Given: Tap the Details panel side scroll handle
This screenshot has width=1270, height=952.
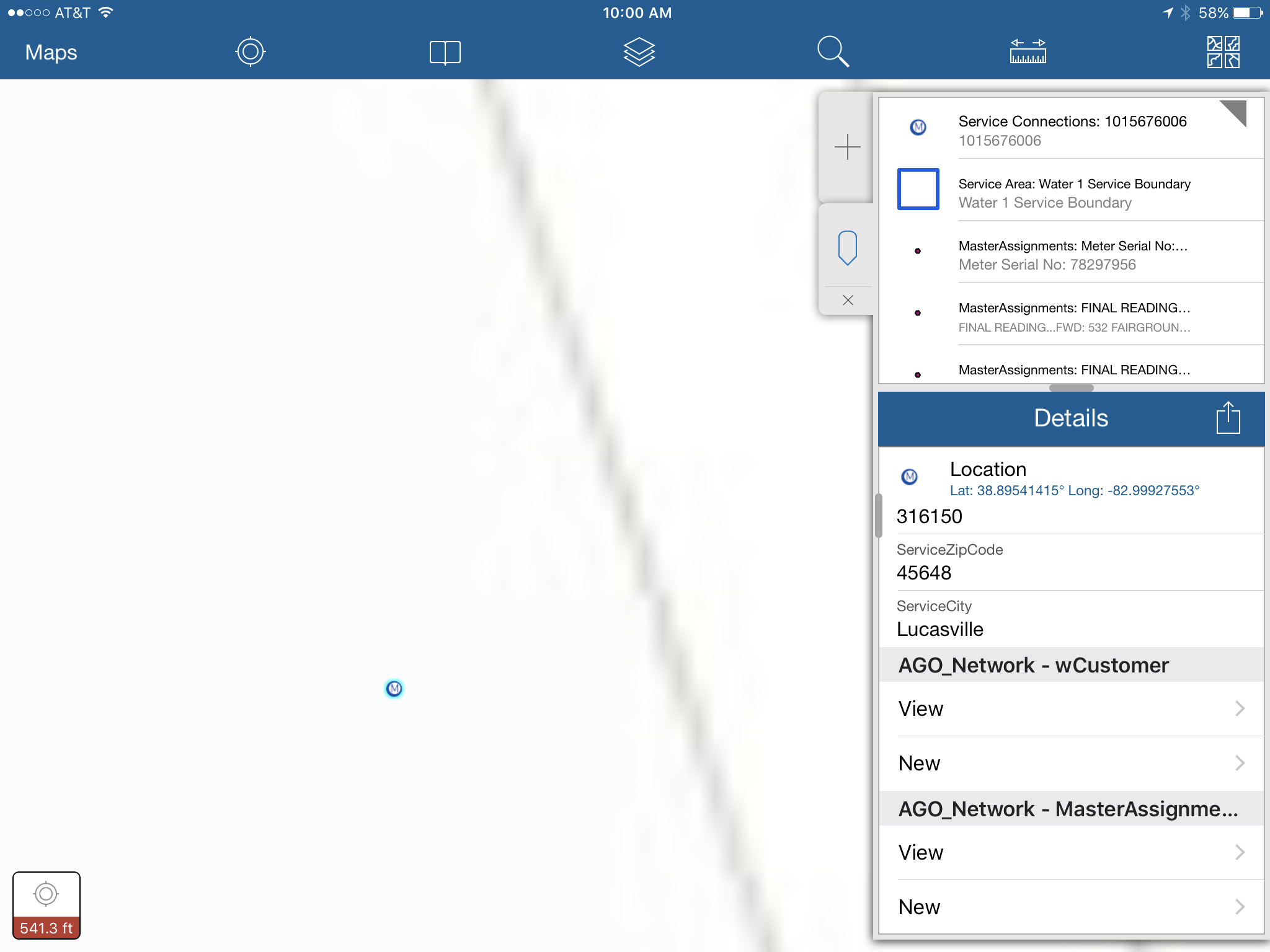Looking at the screenshot, I should (878, 516).
